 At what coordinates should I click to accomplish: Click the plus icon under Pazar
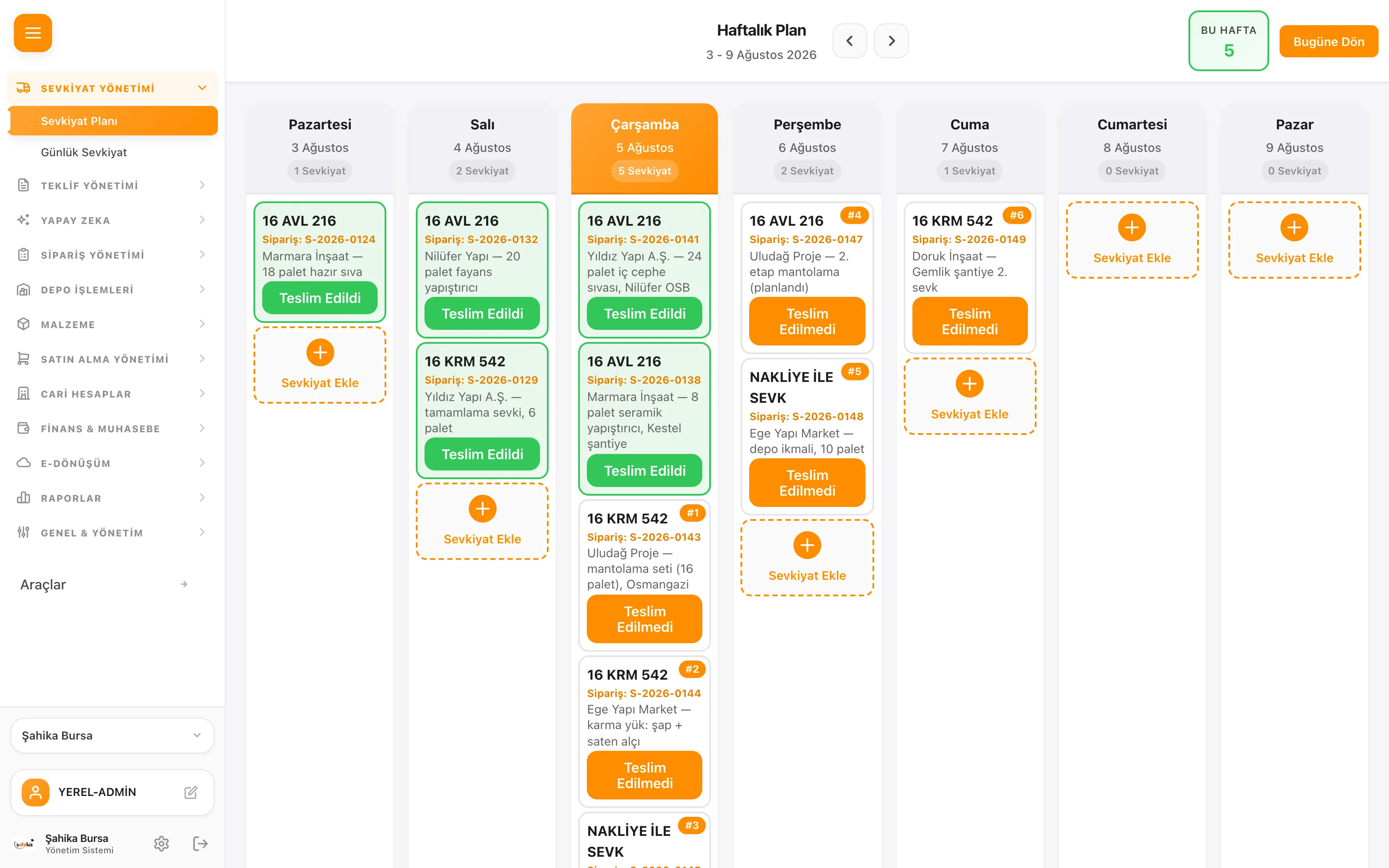[1294, 227]
